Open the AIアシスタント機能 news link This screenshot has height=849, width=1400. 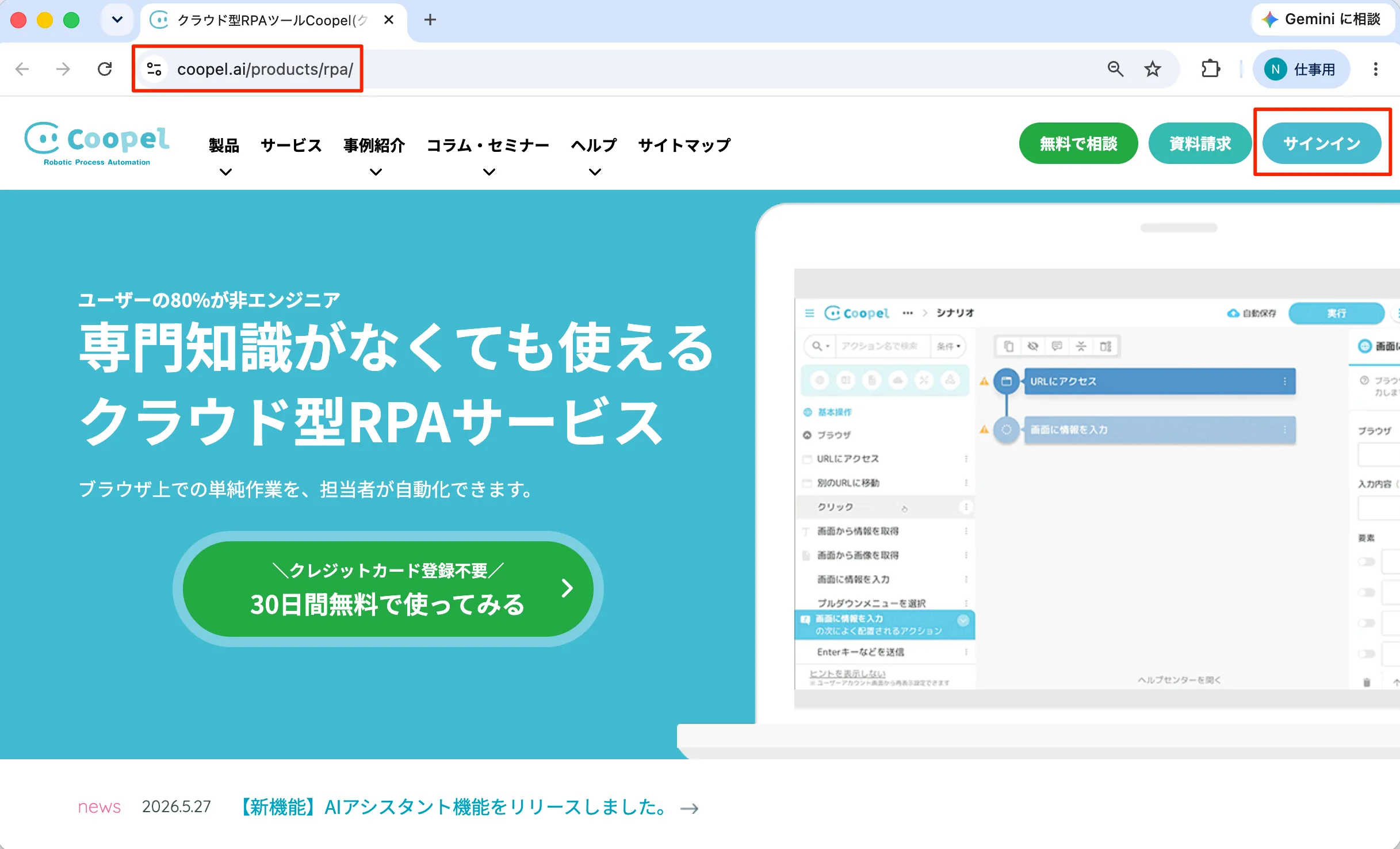[469, 807]
